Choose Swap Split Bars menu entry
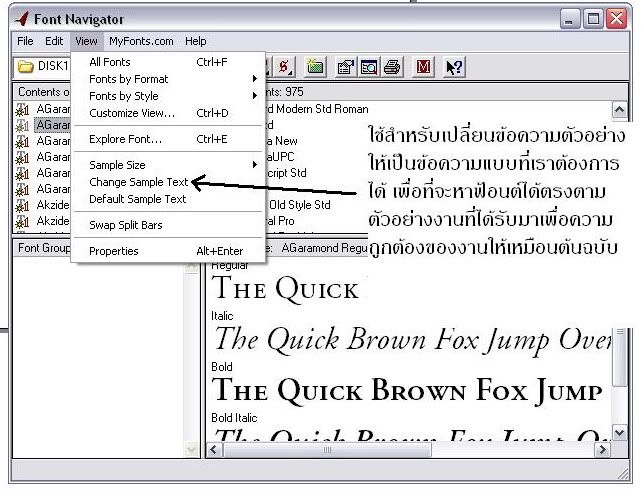641x489 pixels. point(168,225)
